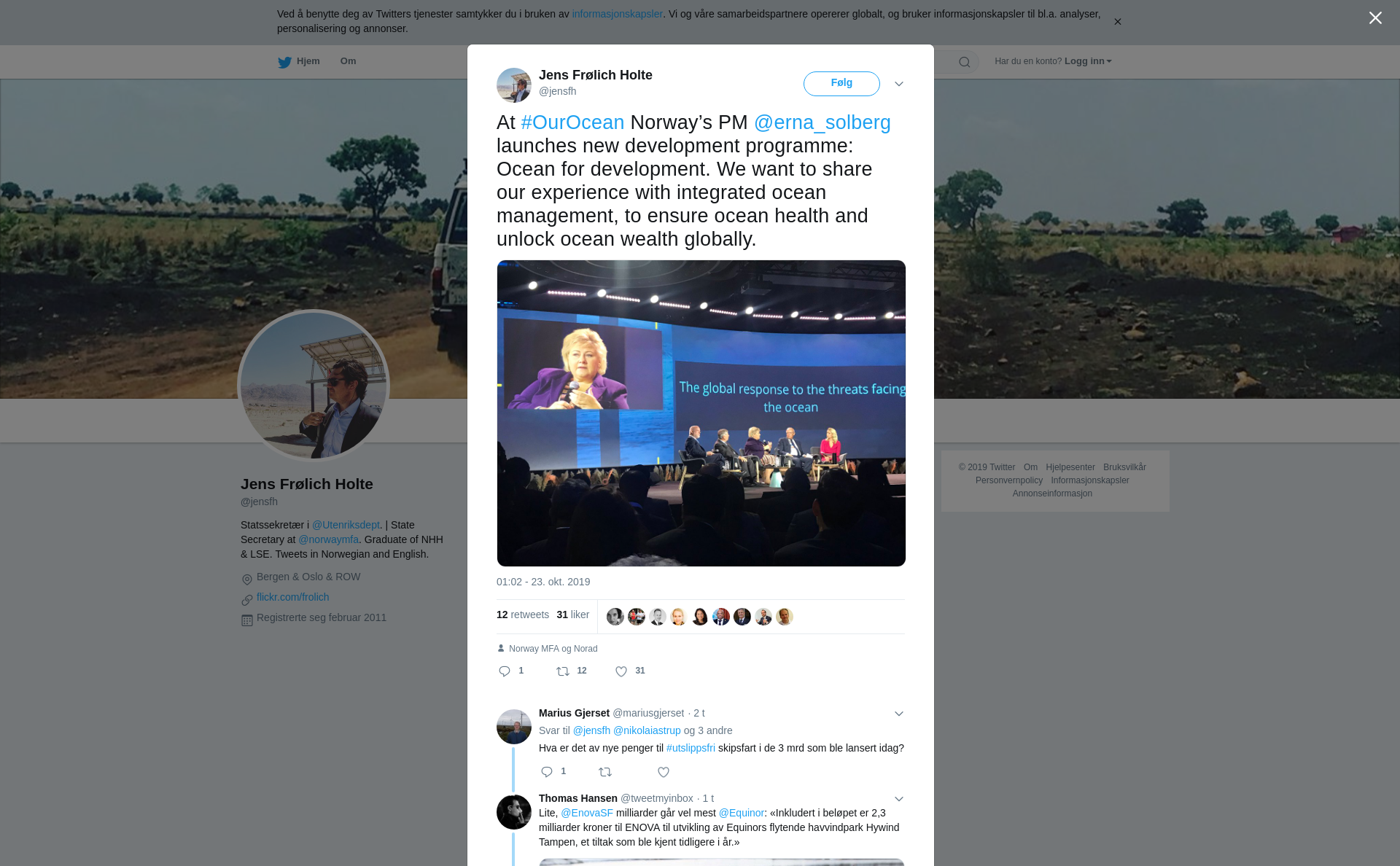Open the #OurOcean hashtag link
The width and height of the screenshot is (1400, 866).
[x=572, y=122]
